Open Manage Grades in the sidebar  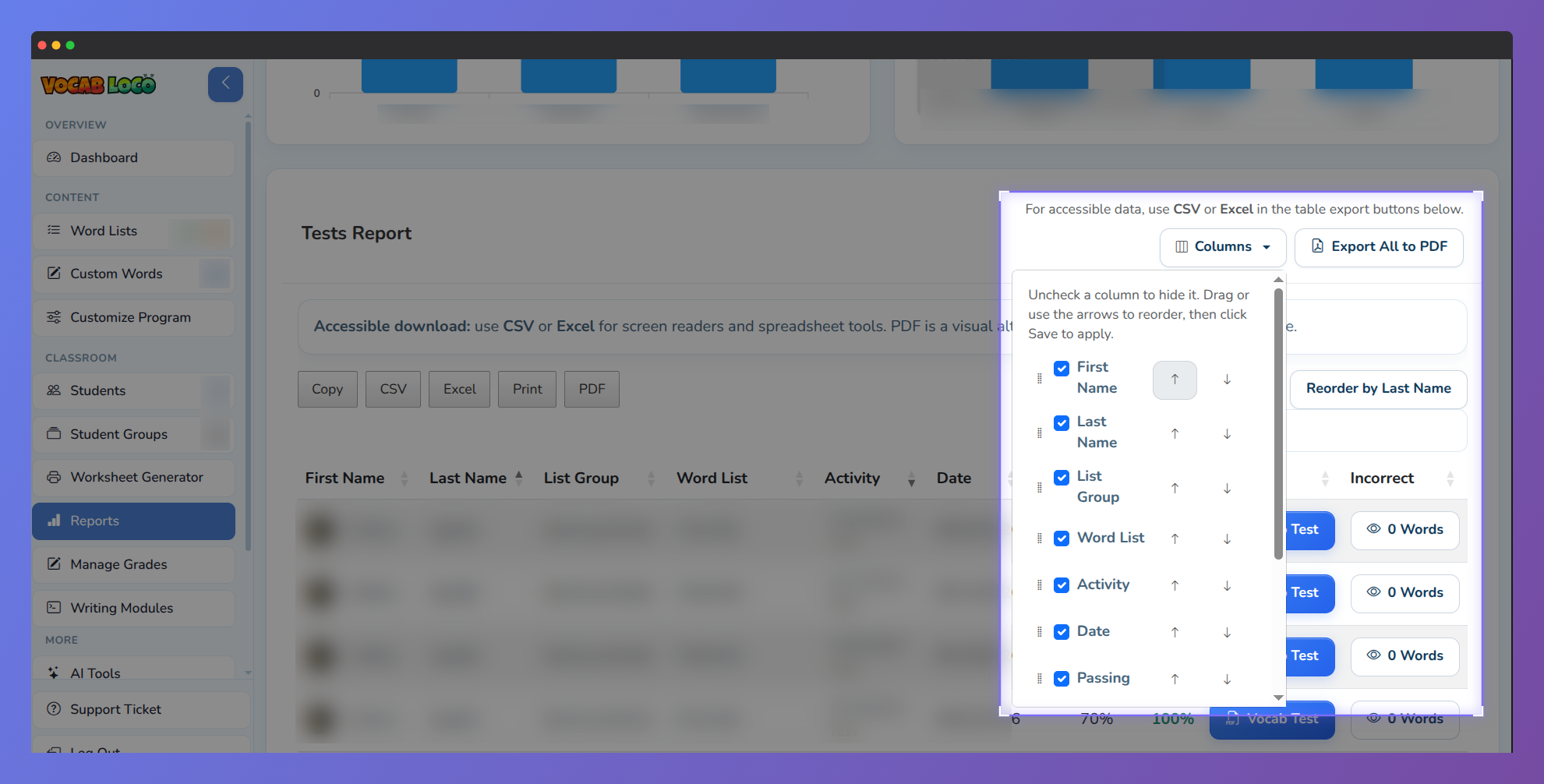[133, 565]
